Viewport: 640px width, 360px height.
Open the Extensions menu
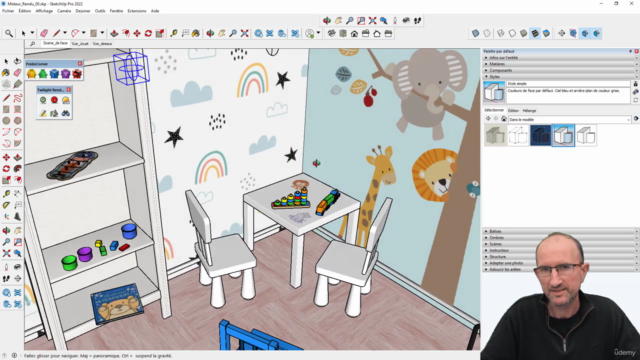[137, 11]
